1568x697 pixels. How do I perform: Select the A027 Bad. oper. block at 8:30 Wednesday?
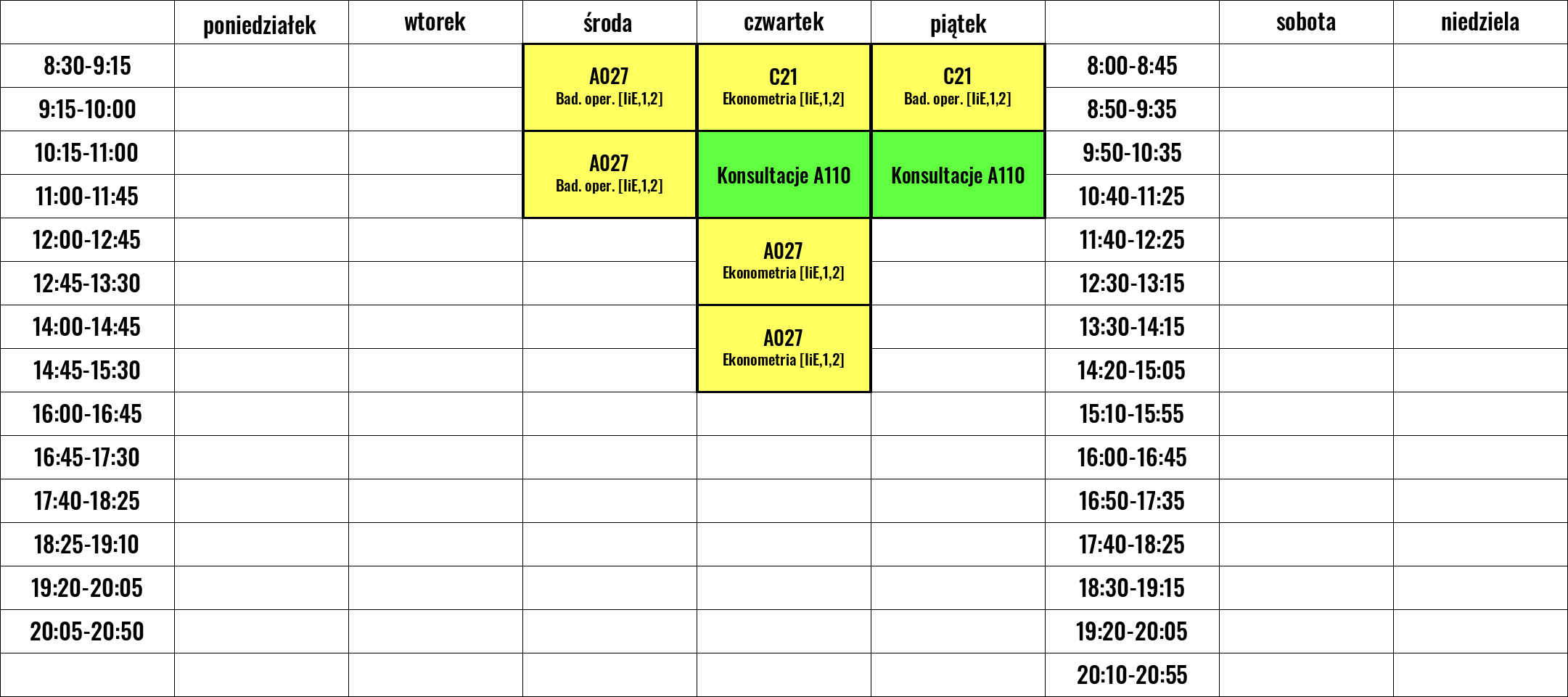[609, 88]
